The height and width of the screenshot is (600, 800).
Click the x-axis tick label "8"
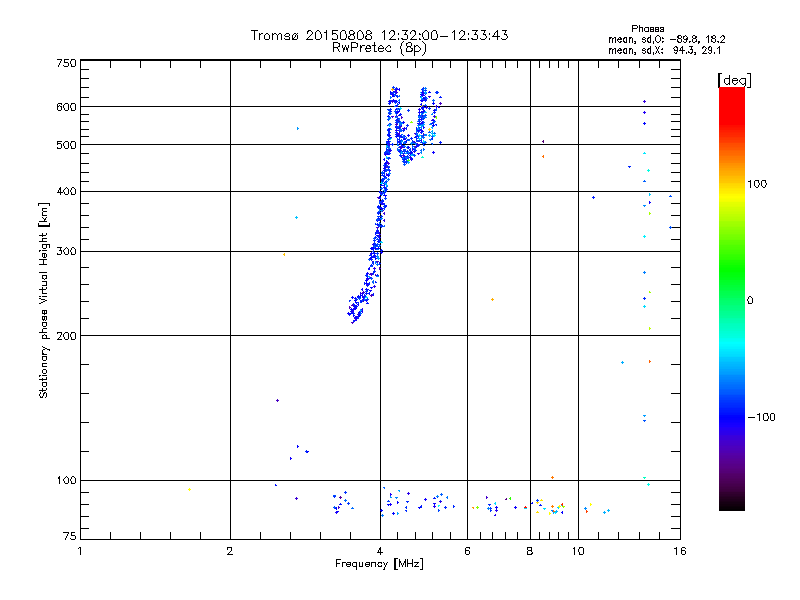tap(530, 551)
